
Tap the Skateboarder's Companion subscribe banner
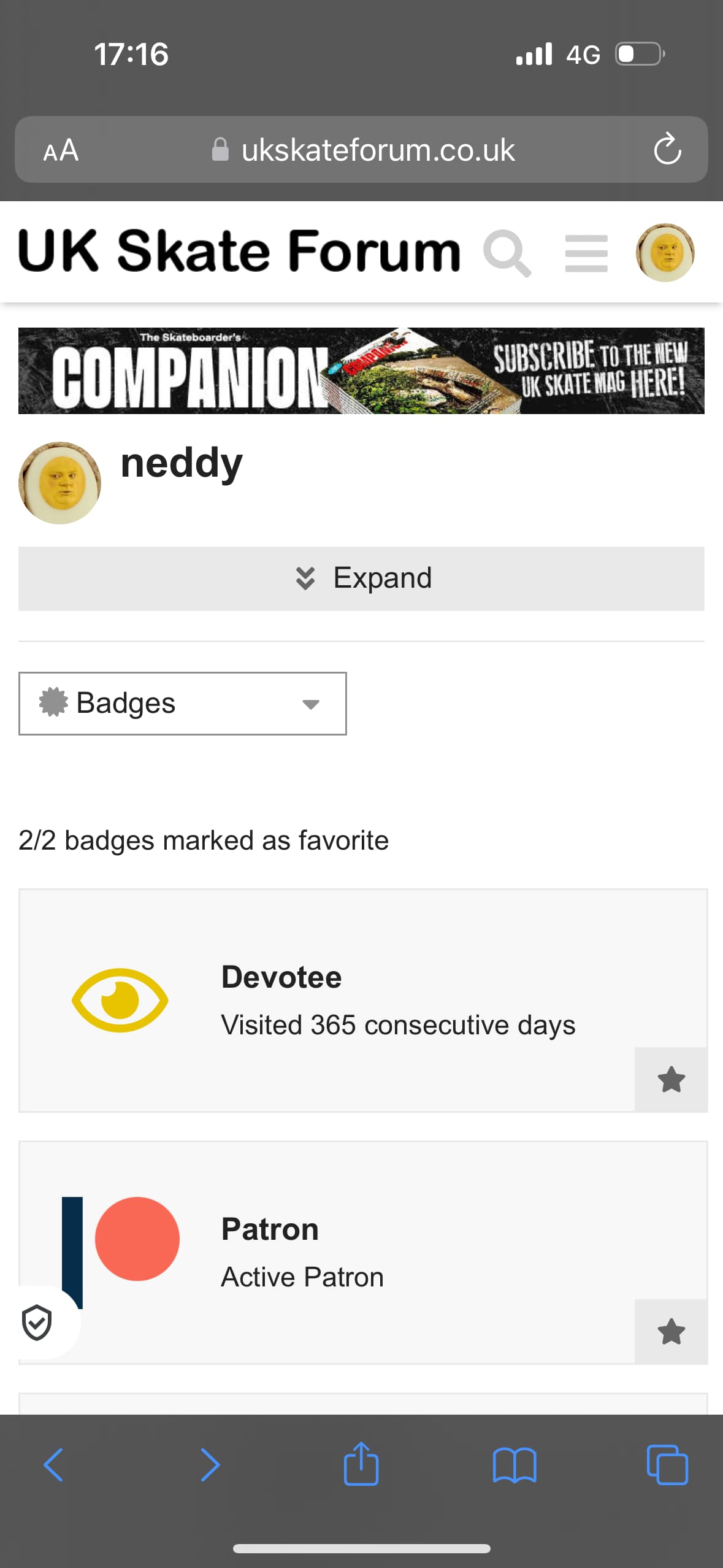tap(361, 371)
